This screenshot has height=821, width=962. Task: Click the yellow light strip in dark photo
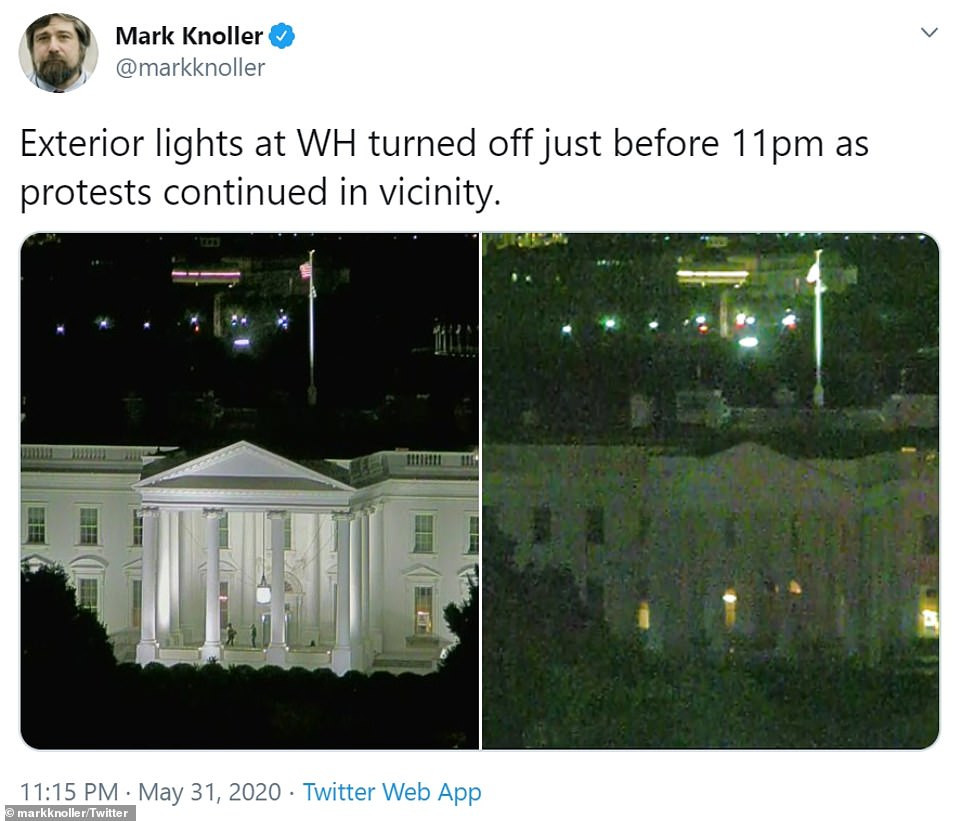tap(712, 275)
